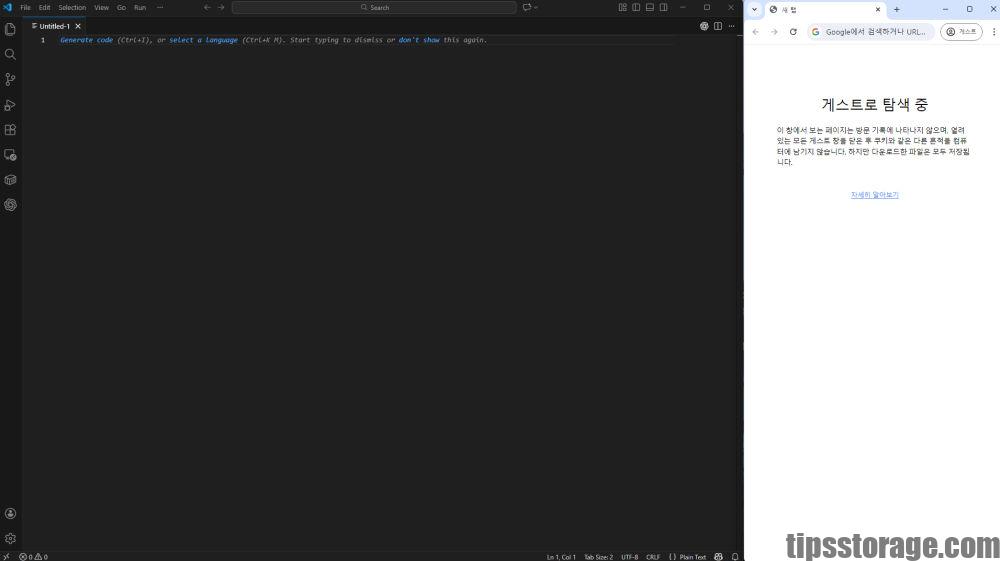Open the Plain Text language mode selector
1000x561 pixels.
(x=692, y=556)
